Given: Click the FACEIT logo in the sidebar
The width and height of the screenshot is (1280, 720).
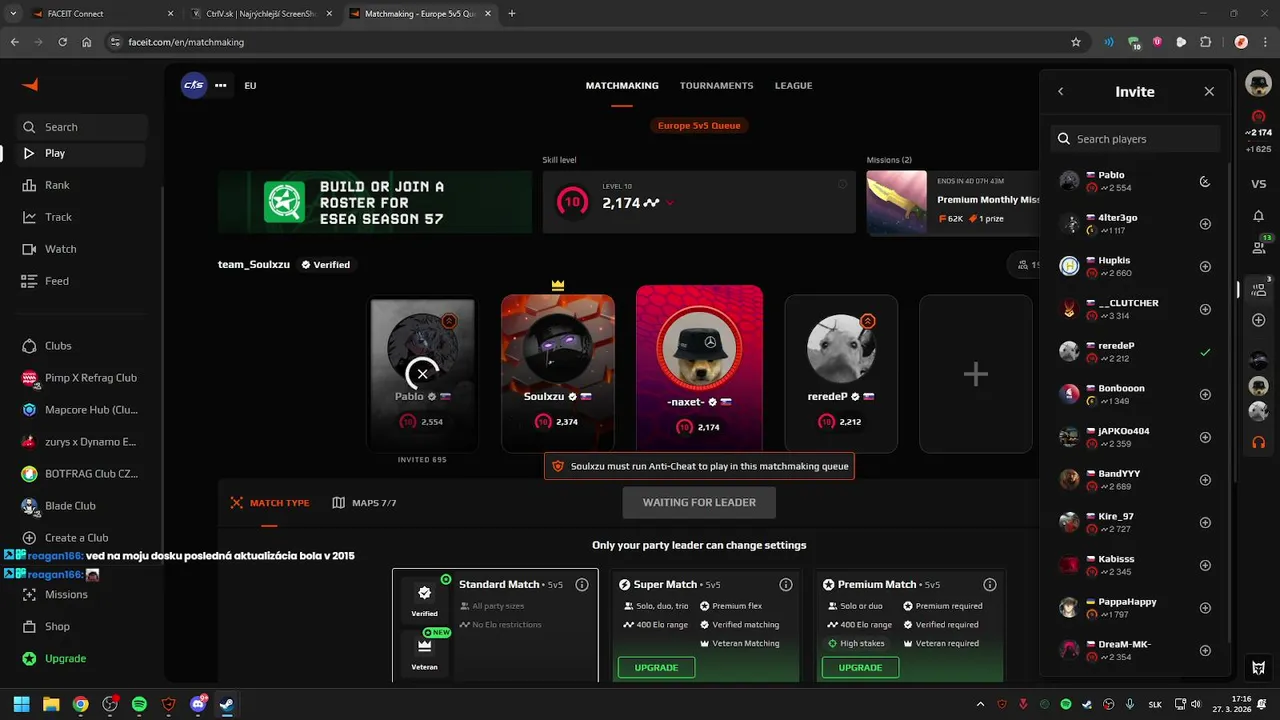Looking at the screenshot, I should coord(30,85).
